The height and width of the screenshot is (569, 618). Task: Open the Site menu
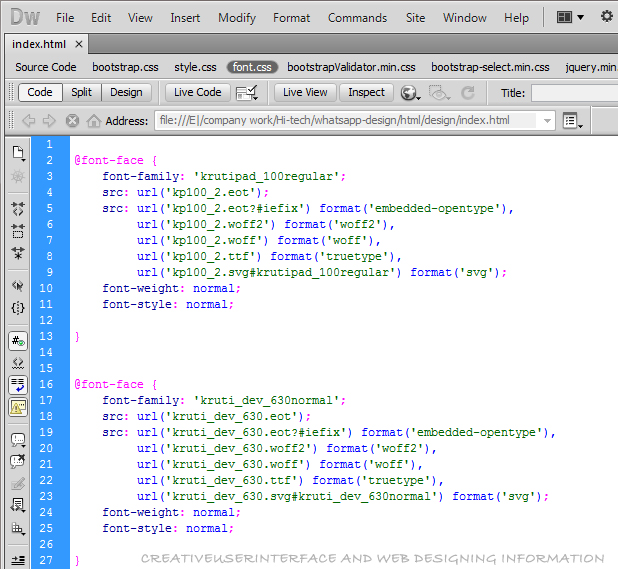(x=415, y=18)
